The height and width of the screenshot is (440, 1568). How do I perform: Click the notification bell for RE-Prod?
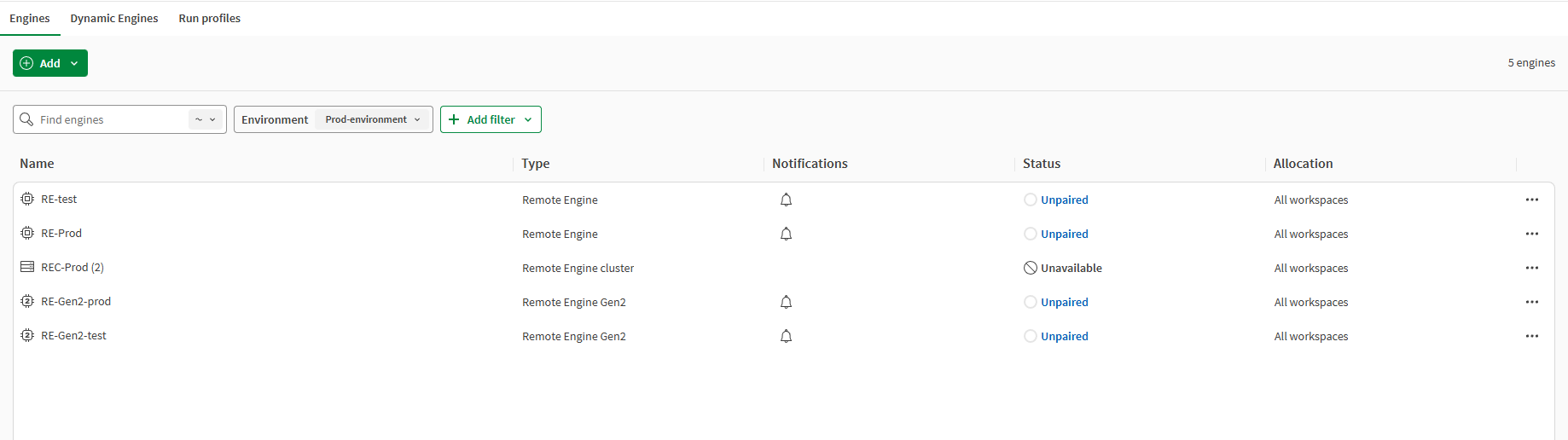[786, 234]
